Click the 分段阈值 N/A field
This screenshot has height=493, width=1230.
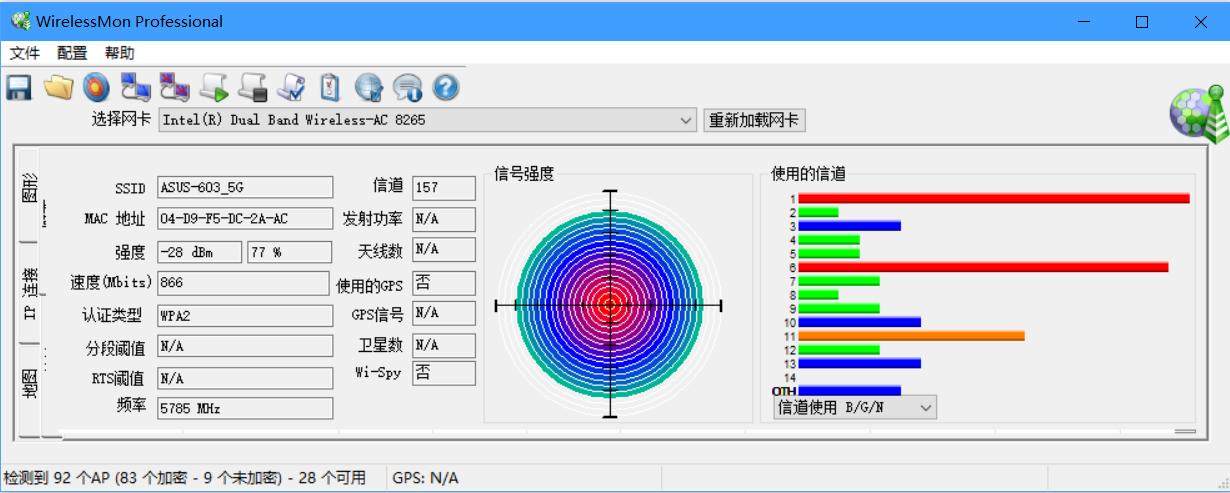pyautogui.click(x=245, y=347)
